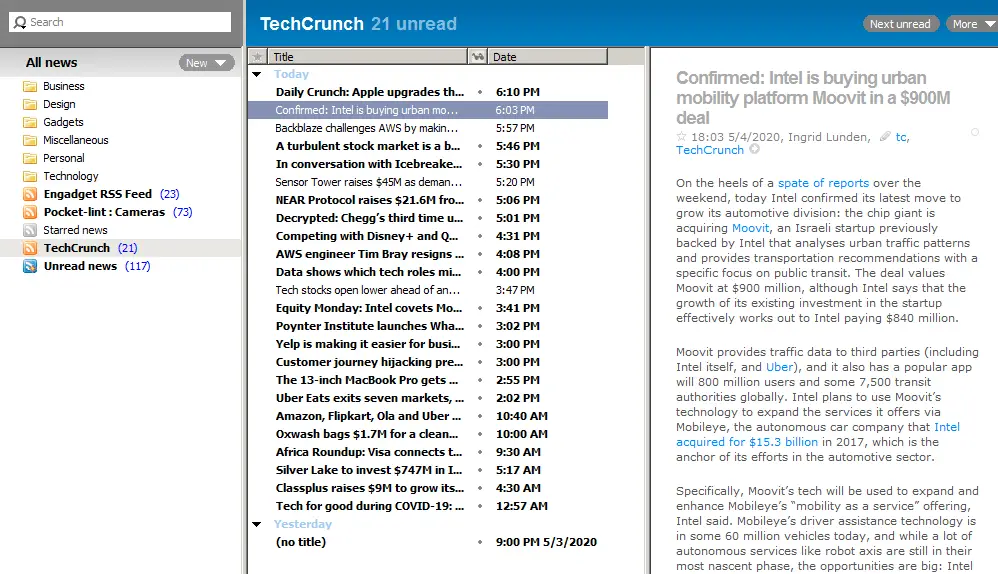This screenshot has width=998, height=574.
Task: Toggle unread dot for '(no title)' item
Action: pos(480,543)
